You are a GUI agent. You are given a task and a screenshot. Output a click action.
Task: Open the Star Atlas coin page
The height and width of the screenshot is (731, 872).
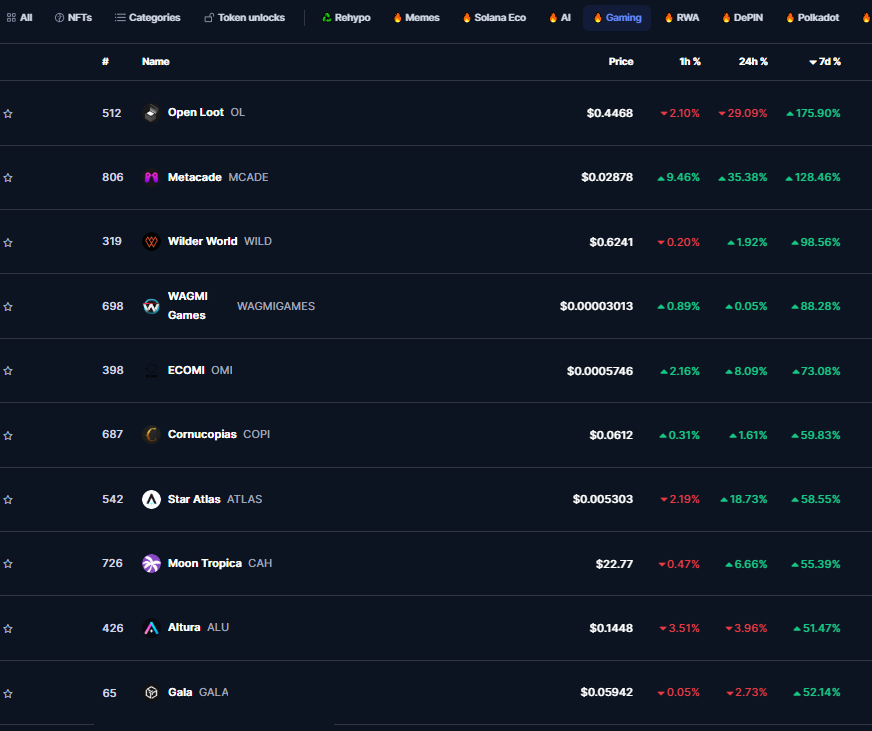[x=194, y=499]
